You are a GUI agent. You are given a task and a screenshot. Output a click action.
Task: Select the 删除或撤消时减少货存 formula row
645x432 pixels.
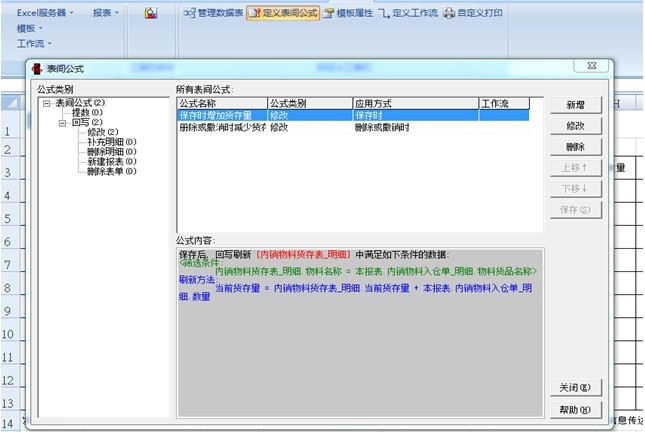coord(221,128)
